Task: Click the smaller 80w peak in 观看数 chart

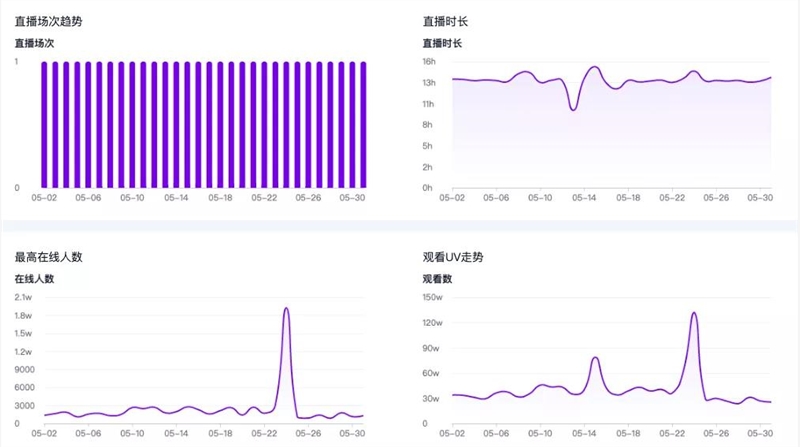Action: coord(595,358)
